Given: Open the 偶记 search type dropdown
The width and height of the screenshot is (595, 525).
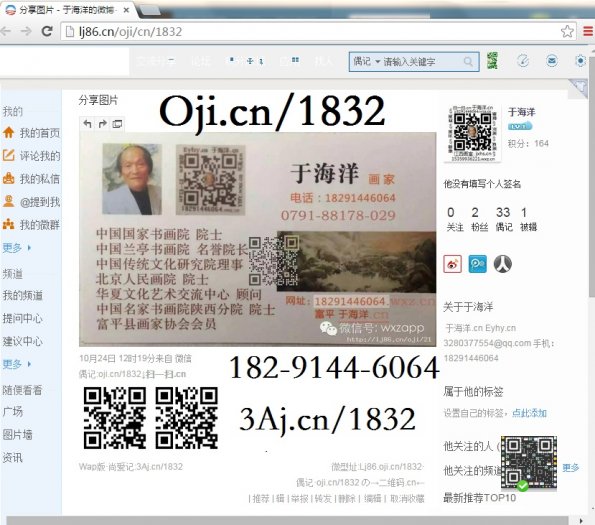Looking at the screenshot, I should click(x=367, y=61).
